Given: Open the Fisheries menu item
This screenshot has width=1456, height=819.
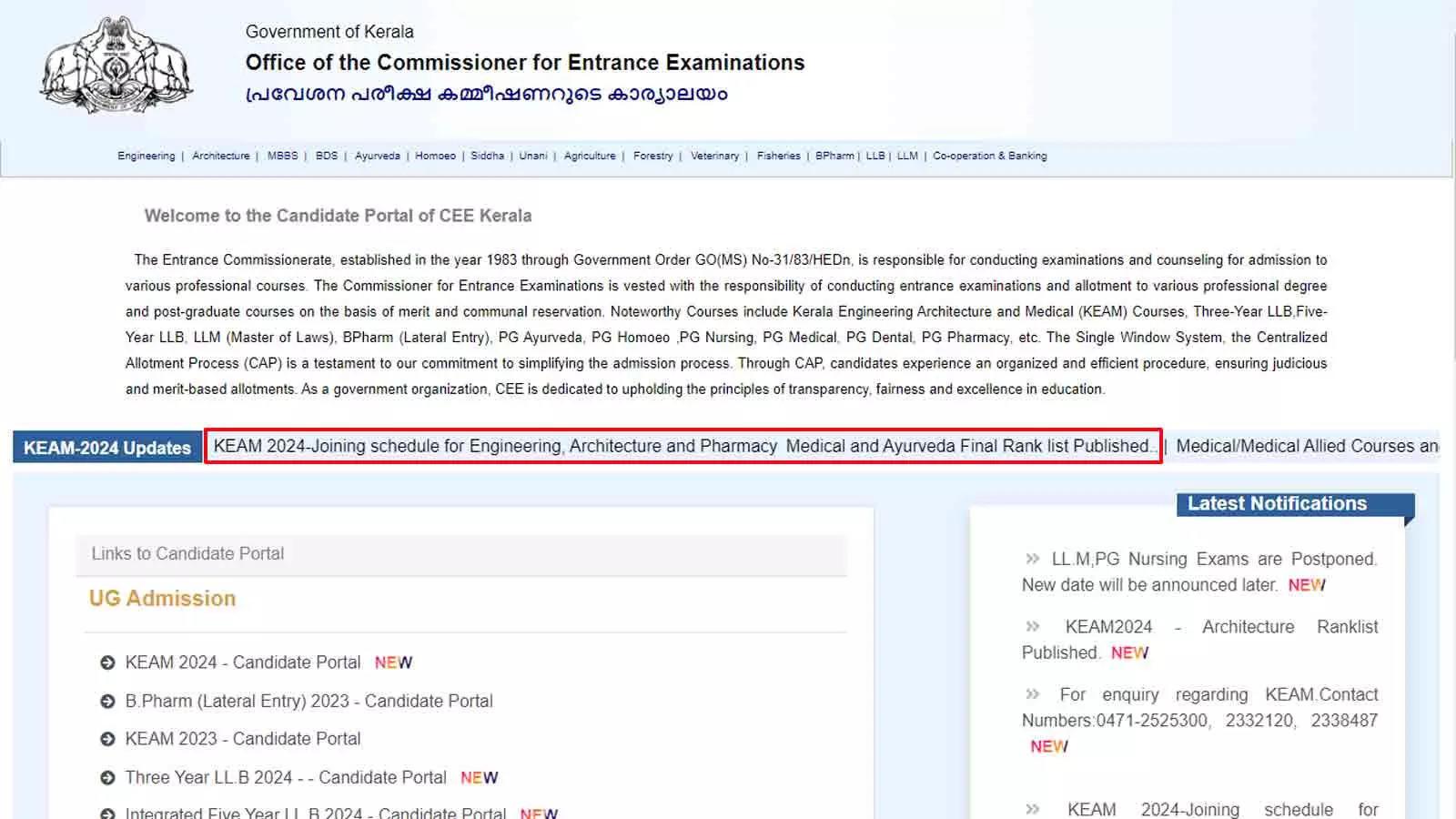Looking at the screenshot, I should 779,157.
